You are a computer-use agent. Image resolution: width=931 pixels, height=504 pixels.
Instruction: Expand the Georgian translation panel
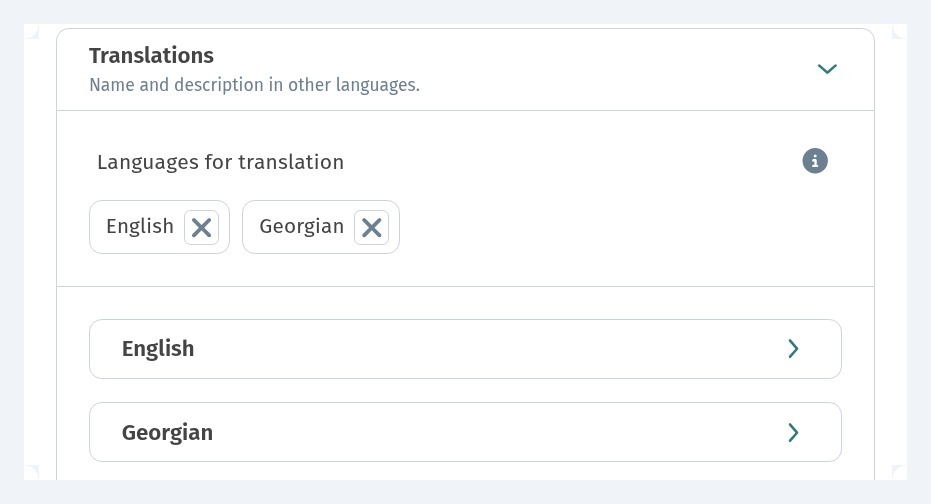[466, 432]
